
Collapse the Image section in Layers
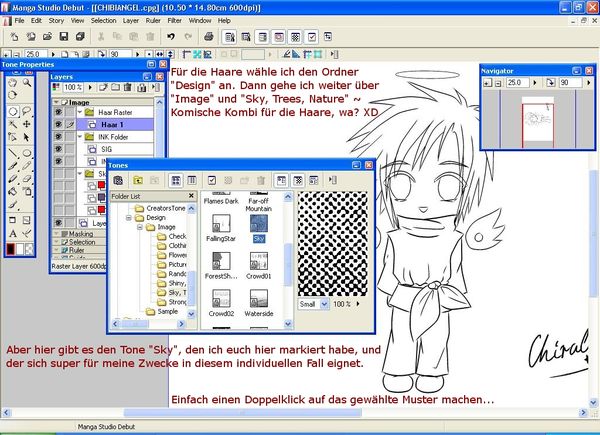coord(57,102)
